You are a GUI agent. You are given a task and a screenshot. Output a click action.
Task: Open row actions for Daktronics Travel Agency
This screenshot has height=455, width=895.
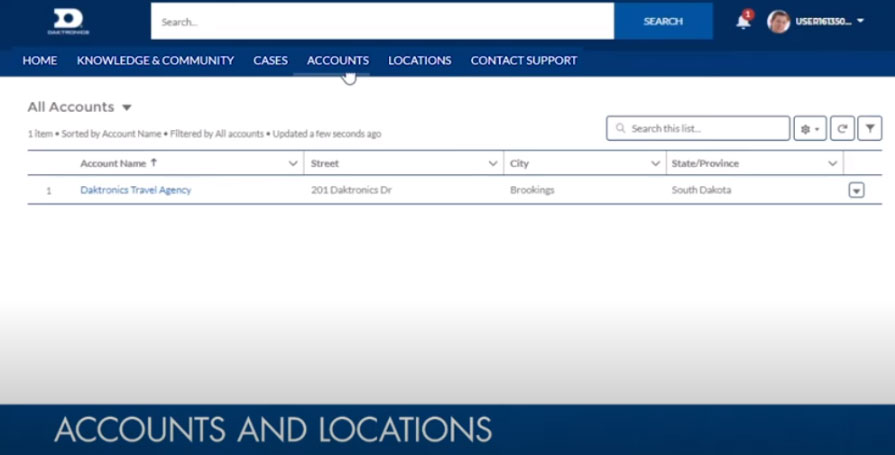pos(856,190)
